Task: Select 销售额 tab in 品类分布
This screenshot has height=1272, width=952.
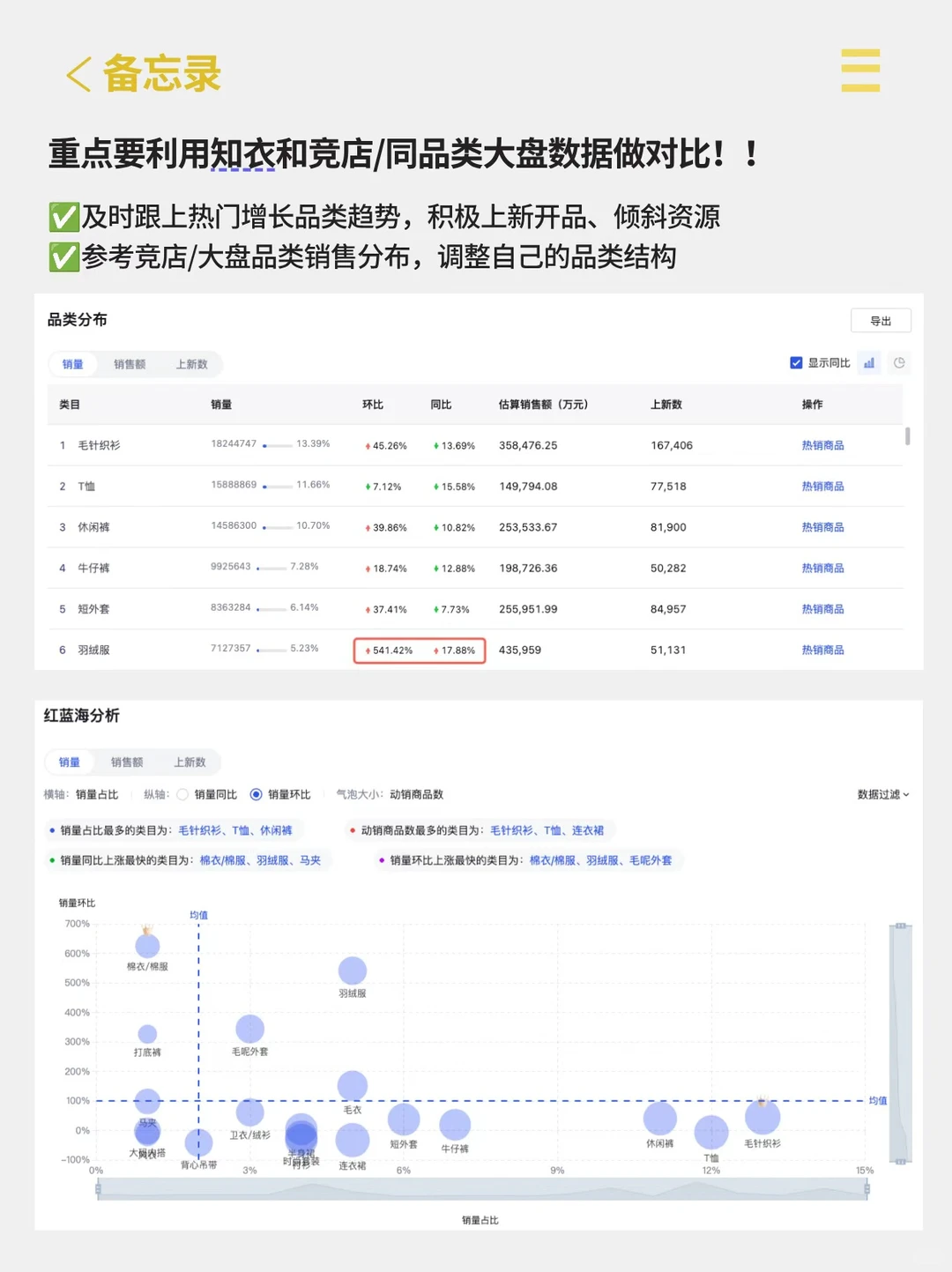Action: [x=130, y=364]
